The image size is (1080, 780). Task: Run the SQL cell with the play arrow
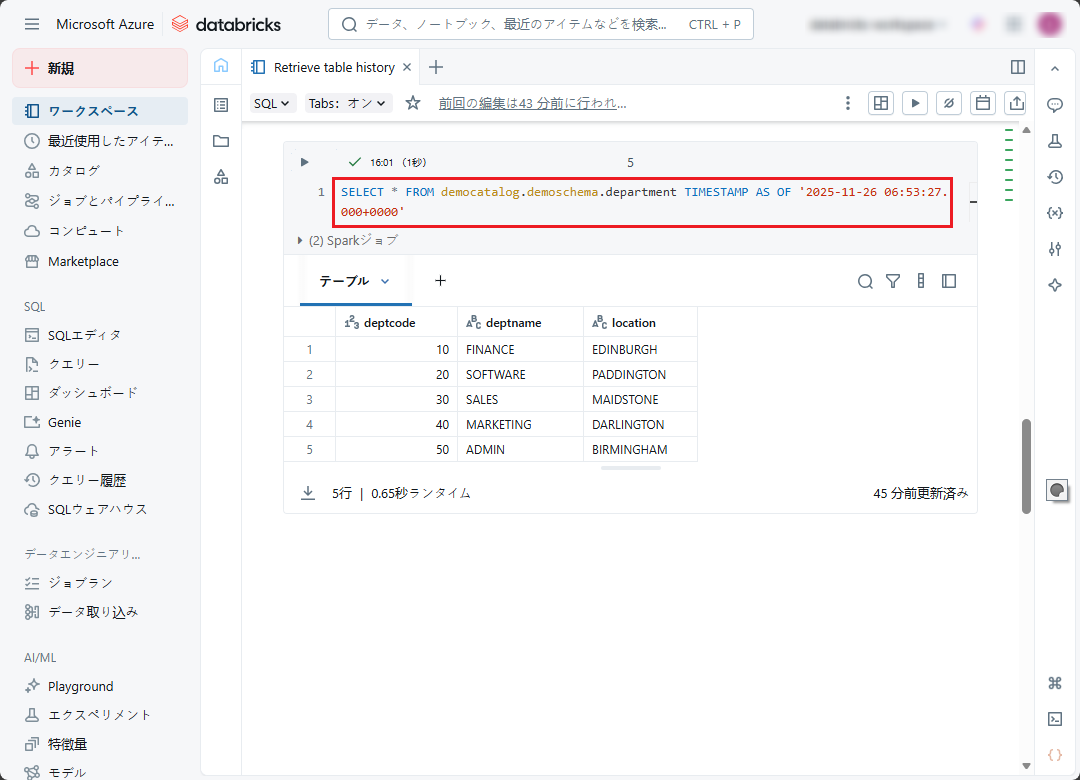click(305, 162)
